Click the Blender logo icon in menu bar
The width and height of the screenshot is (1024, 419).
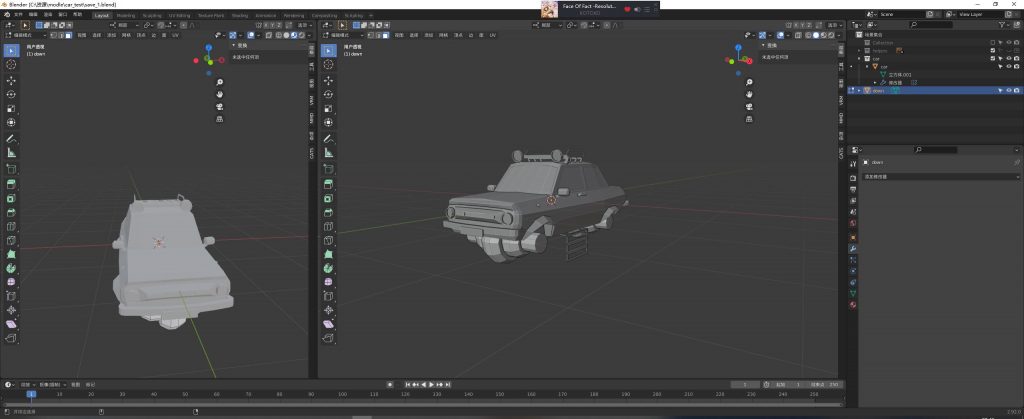7,15
